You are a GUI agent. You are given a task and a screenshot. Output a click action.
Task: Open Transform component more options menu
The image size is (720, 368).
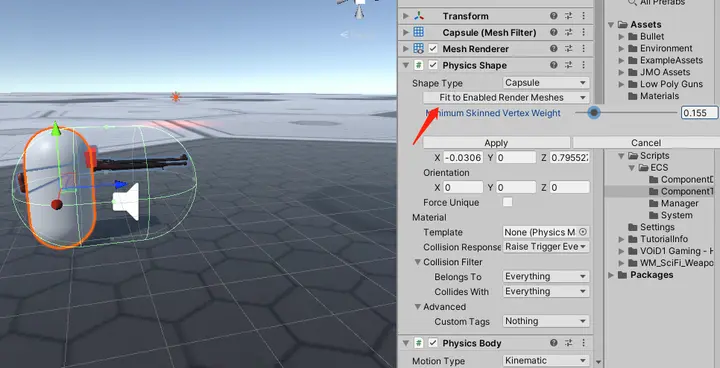pos(584,16)
